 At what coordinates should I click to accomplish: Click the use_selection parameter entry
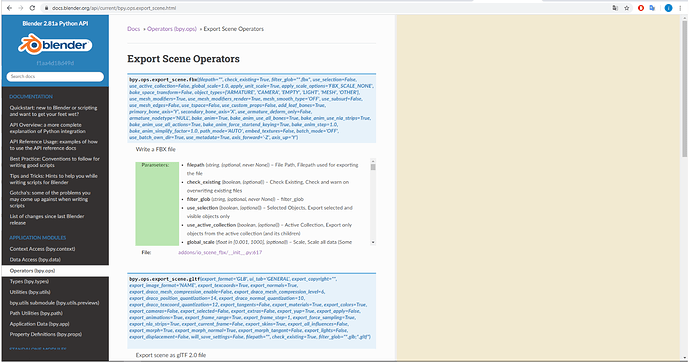tap(269, 212)
